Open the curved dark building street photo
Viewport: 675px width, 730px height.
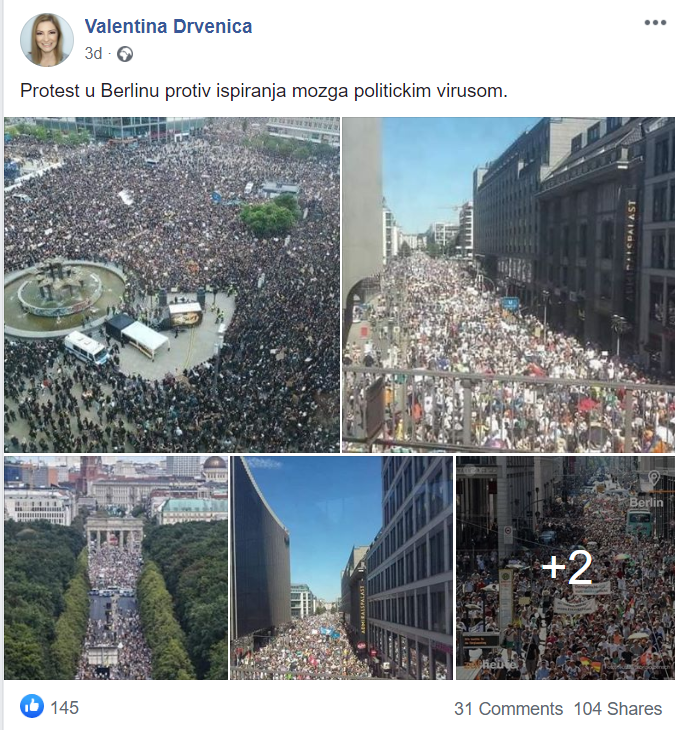click(x=341, y=568)
